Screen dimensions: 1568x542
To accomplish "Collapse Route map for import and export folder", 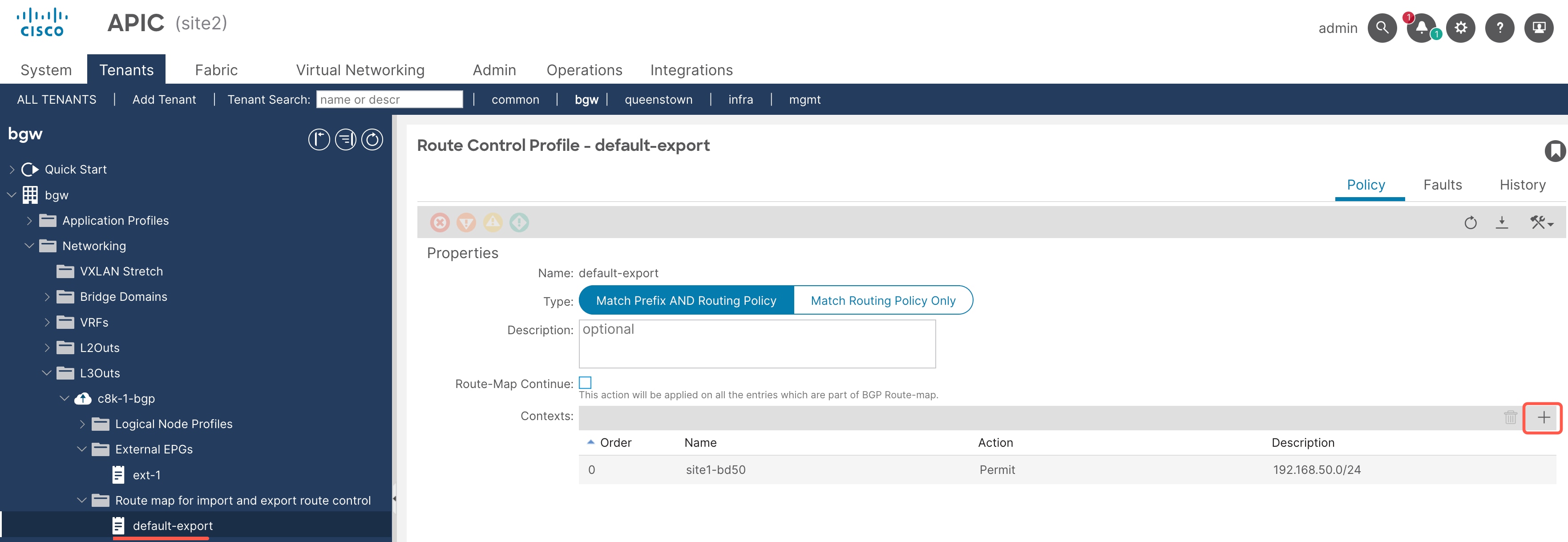I will [82, 500].
